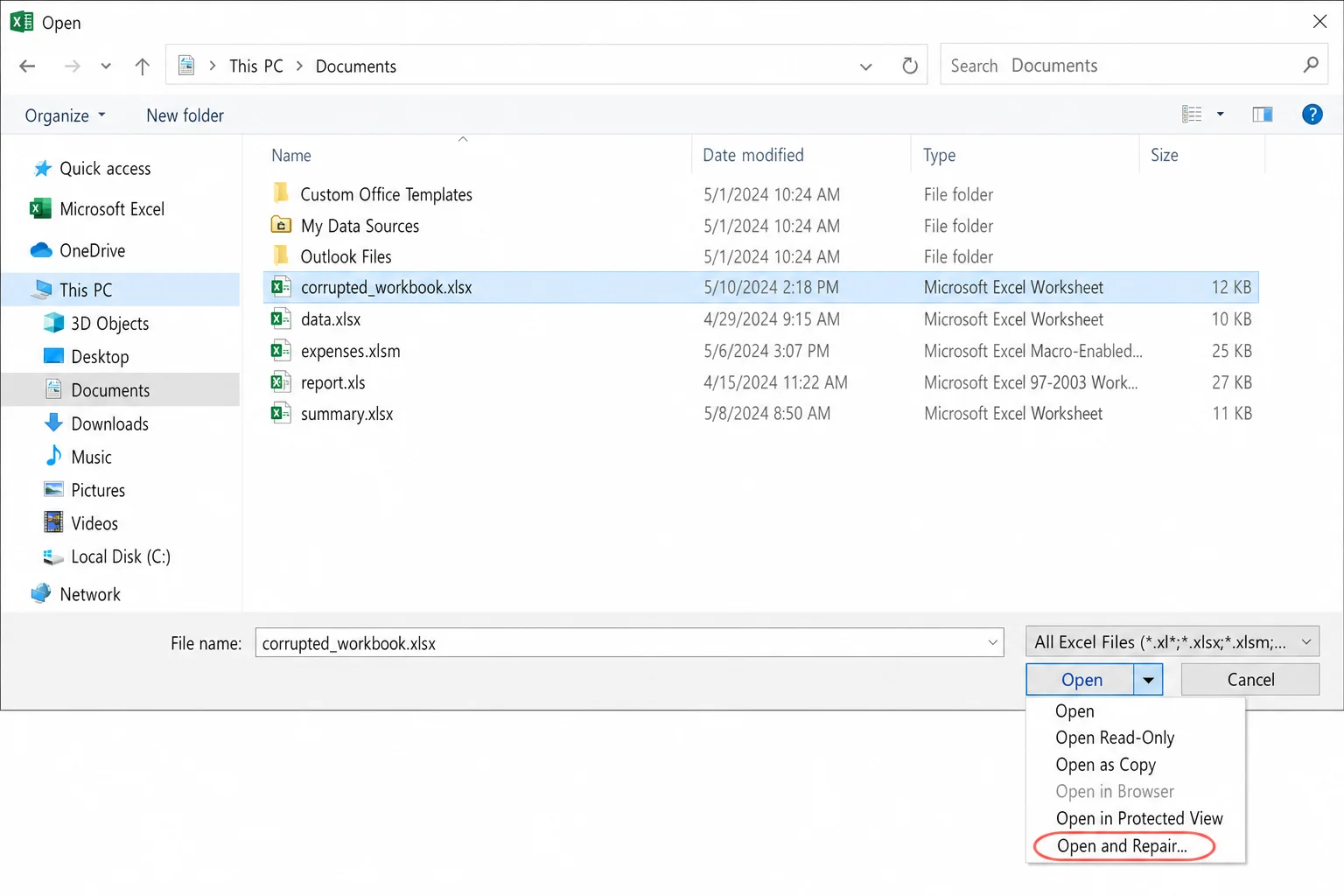Select Local Disk (C:) in sidebar
This screenshot has width=1344, height=896.
(x=120, y=556)
